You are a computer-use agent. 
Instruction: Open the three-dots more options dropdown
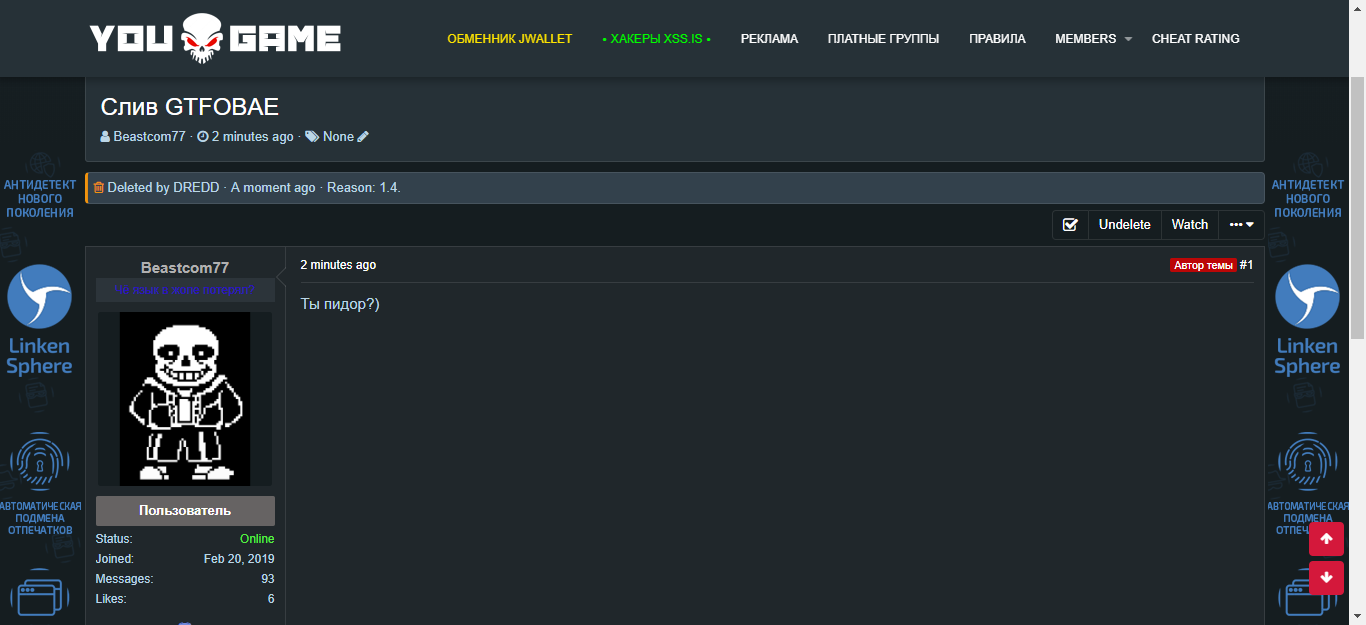point(1241,225)
